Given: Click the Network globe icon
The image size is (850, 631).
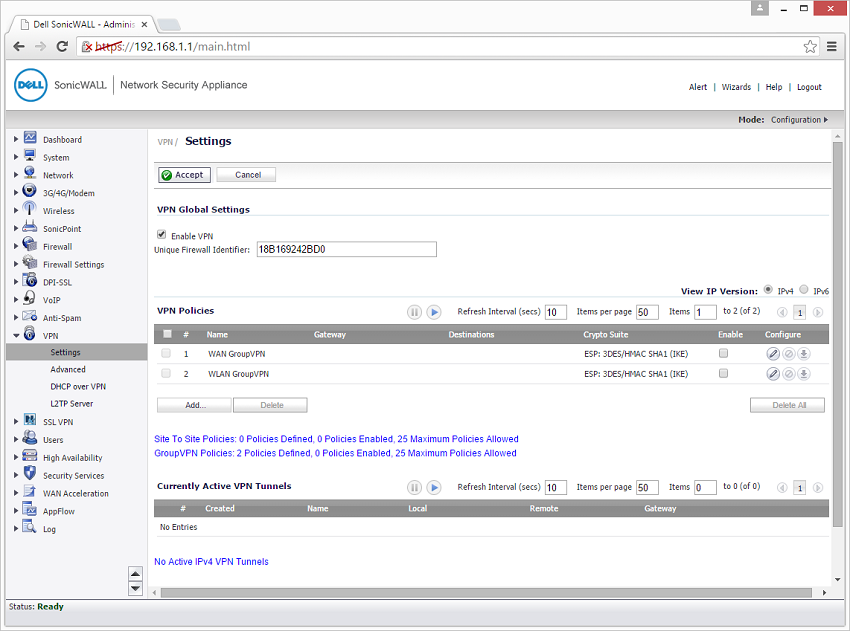Looking at the screenshot, I should pos(30,173).
